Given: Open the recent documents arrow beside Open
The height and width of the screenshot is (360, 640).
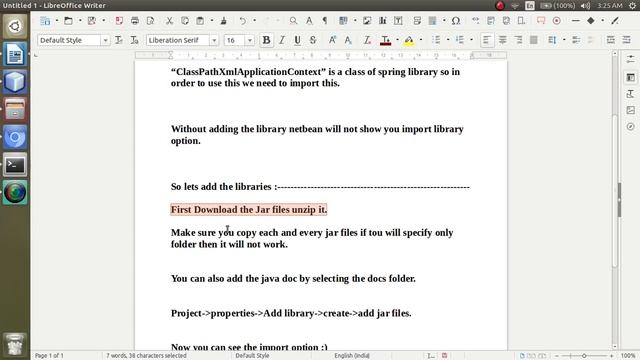Looking at the screenshot, I should point(80,21).
